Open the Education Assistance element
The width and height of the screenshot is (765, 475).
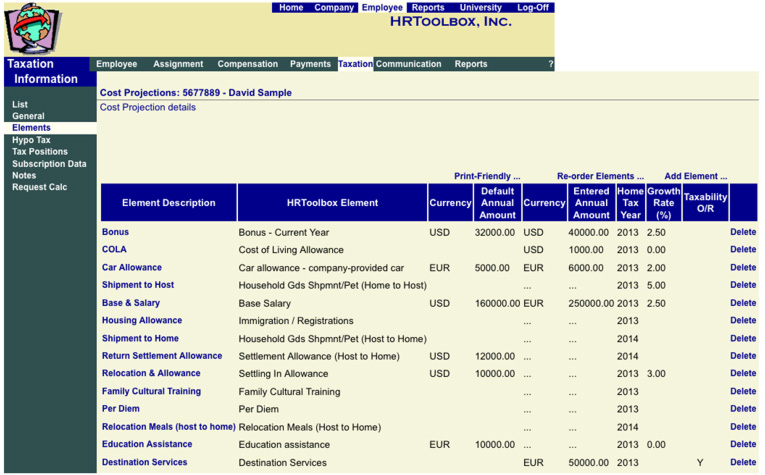click(x=146, y=444)
